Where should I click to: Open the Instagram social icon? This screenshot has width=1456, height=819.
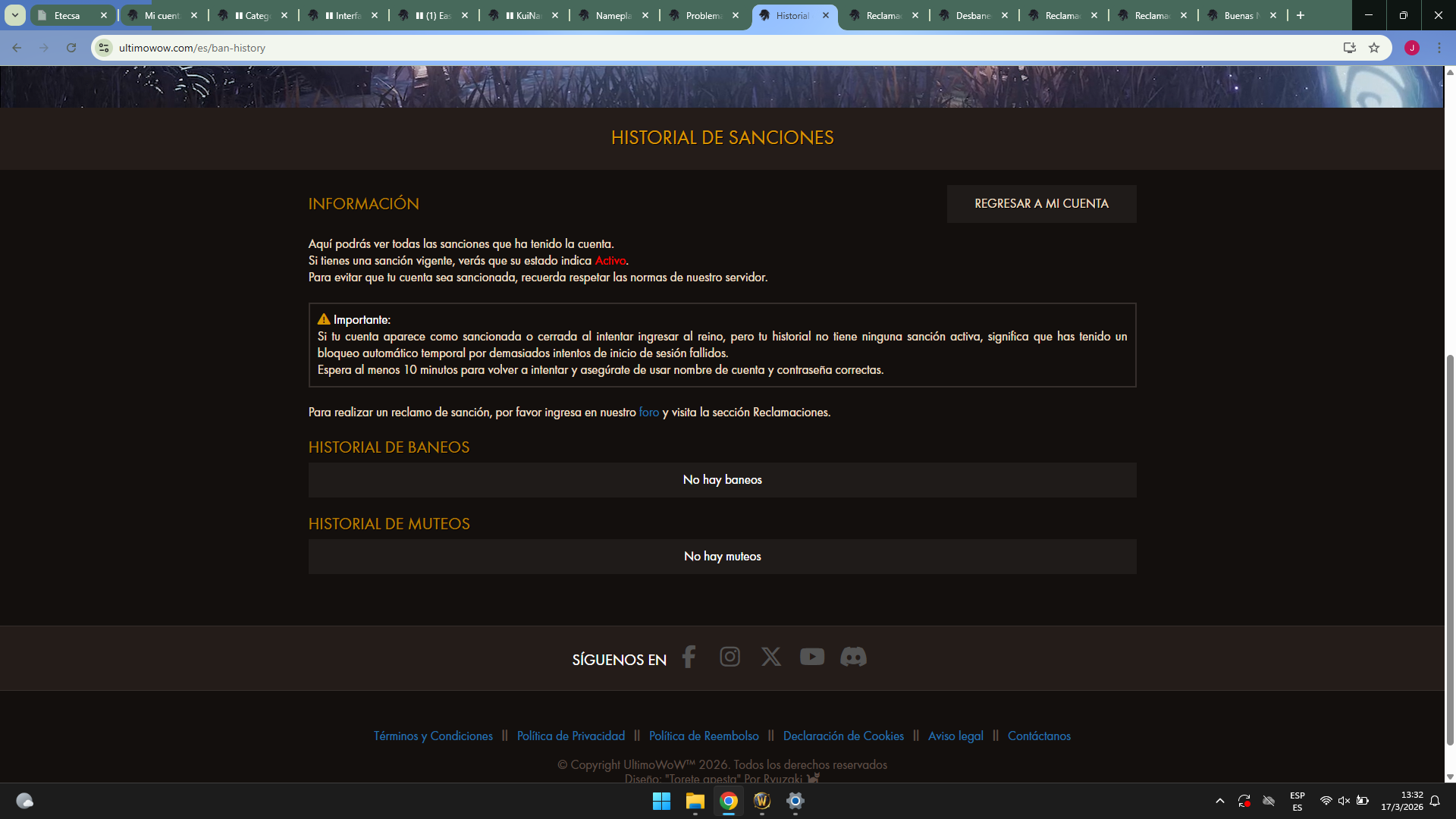coord(730,657)
